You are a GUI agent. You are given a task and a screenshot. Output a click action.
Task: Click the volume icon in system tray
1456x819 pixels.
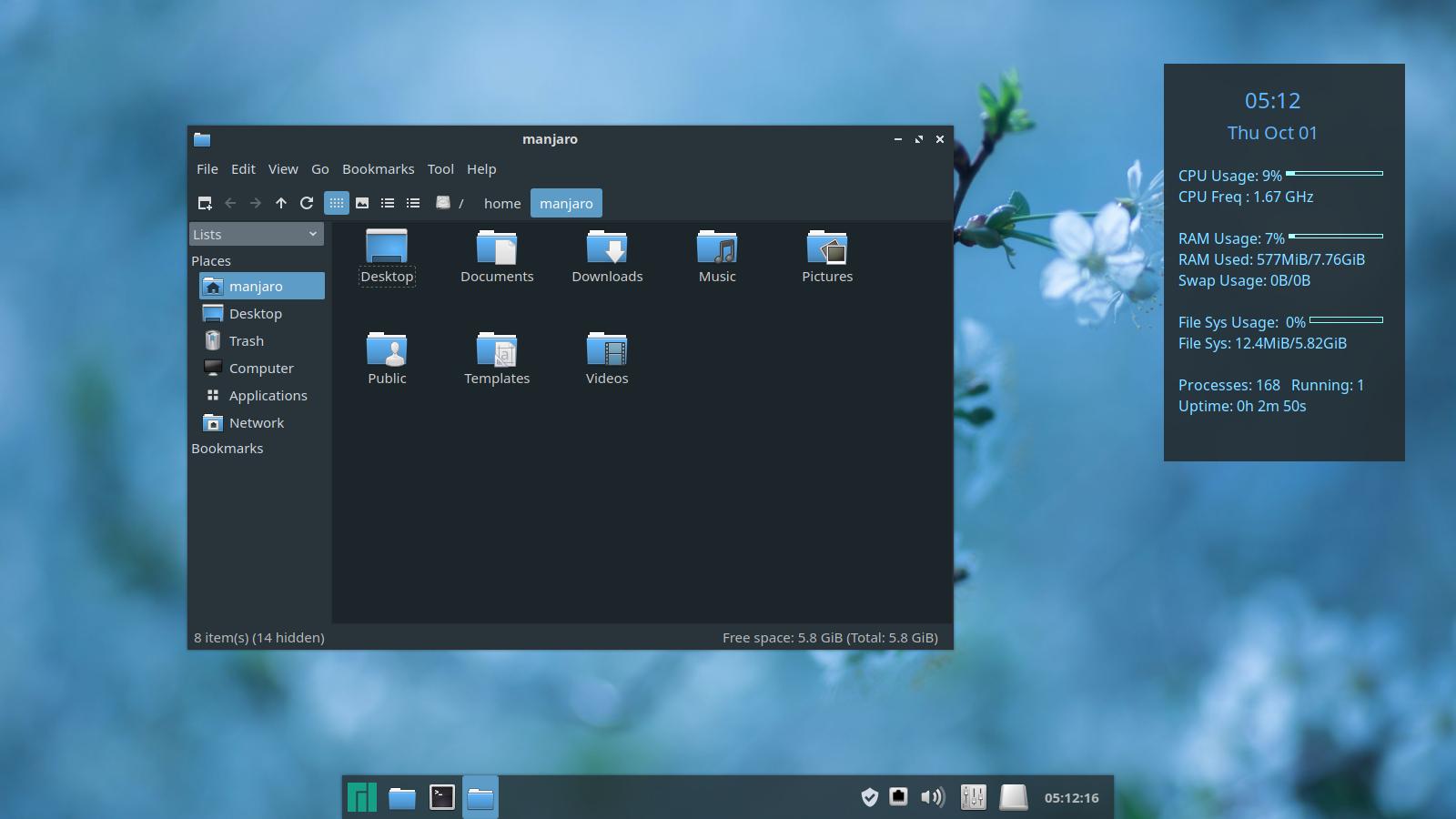click(x=932, y=797)
